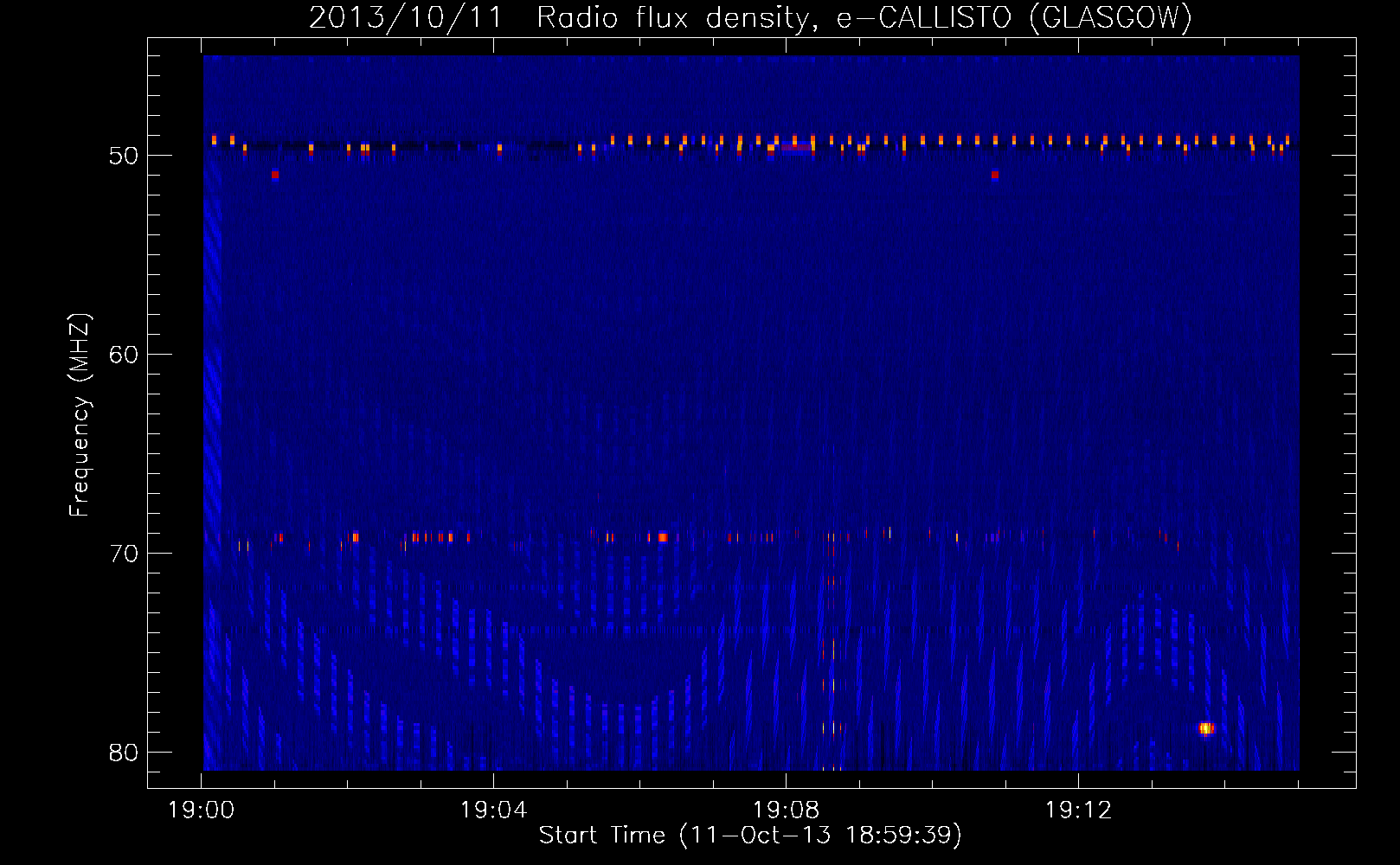This screenshot has width=1400, height=865.
Task: Click the 60 frequency tick label
Action: [x=124, y=355]
